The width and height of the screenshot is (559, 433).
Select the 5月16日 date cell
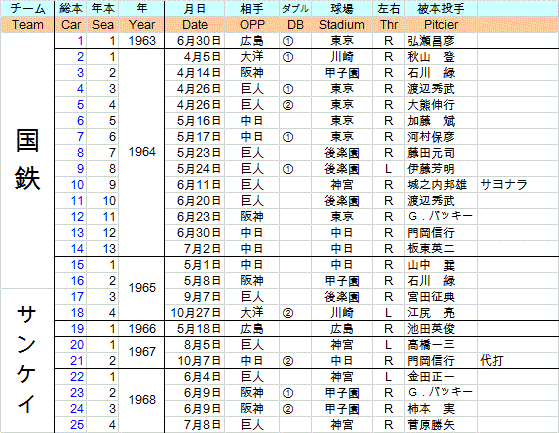click(x=195, y=121)
